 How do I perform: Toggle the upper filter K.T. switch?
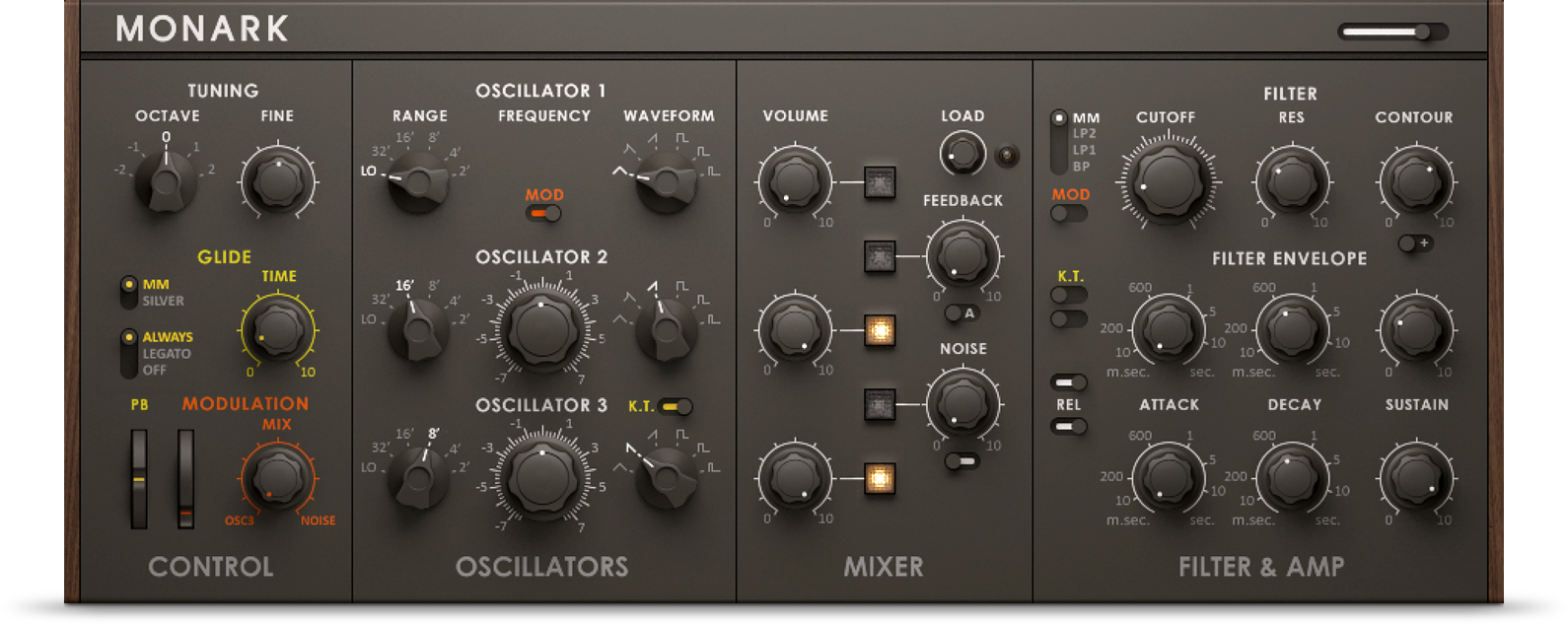tap(1069, 295)
